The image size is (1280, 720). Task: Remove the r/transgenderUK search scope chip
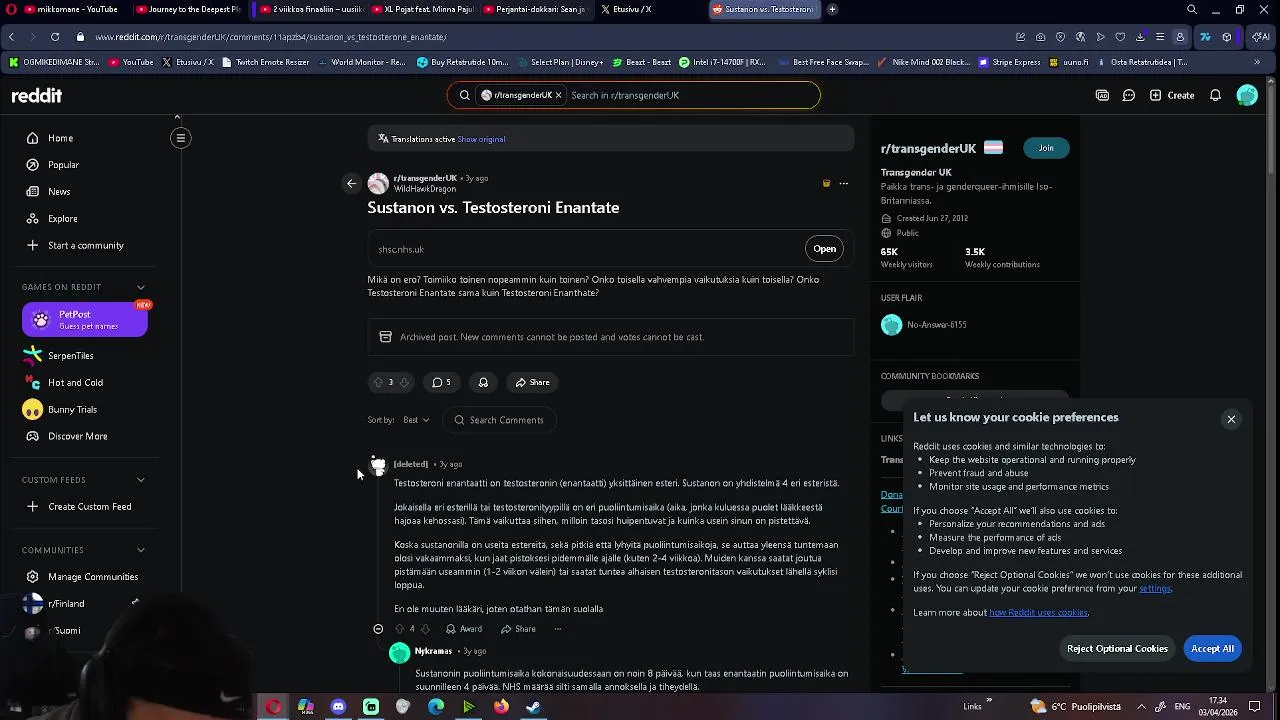558,95
